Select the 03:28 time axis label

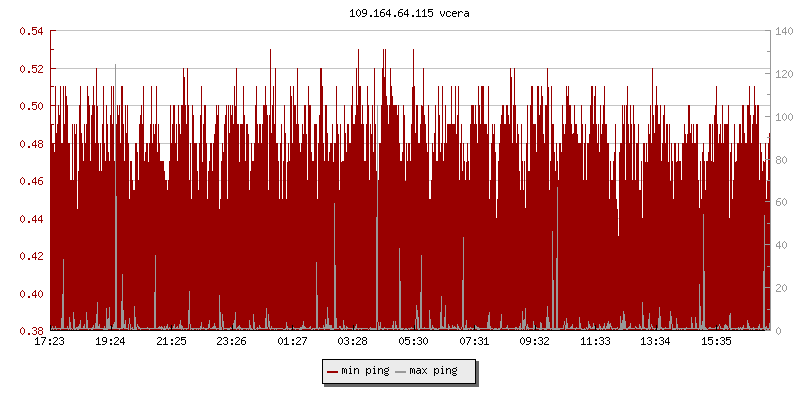(x=353, y=342)
